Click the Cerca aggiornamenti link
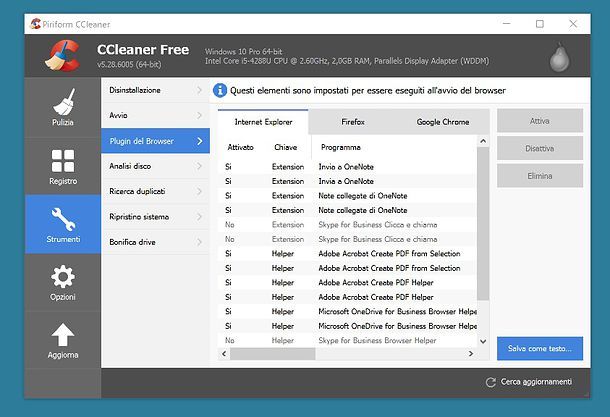This screenshot has height=417, width=610. coord(536,382)
